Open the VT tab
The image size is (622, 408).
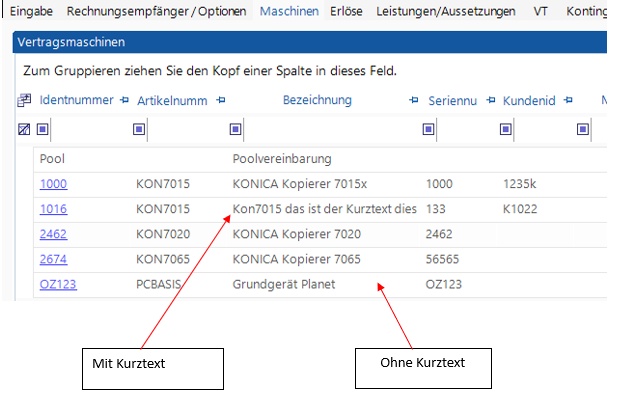coord(540,11)
